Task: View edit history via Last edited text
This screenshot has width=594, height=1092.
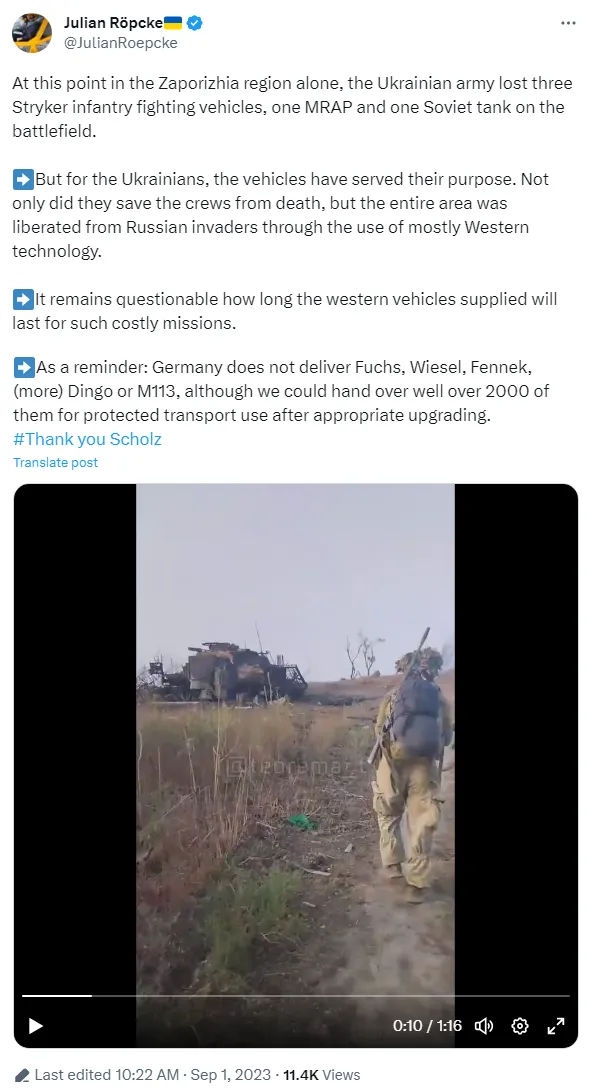Action: point(107,1075)
